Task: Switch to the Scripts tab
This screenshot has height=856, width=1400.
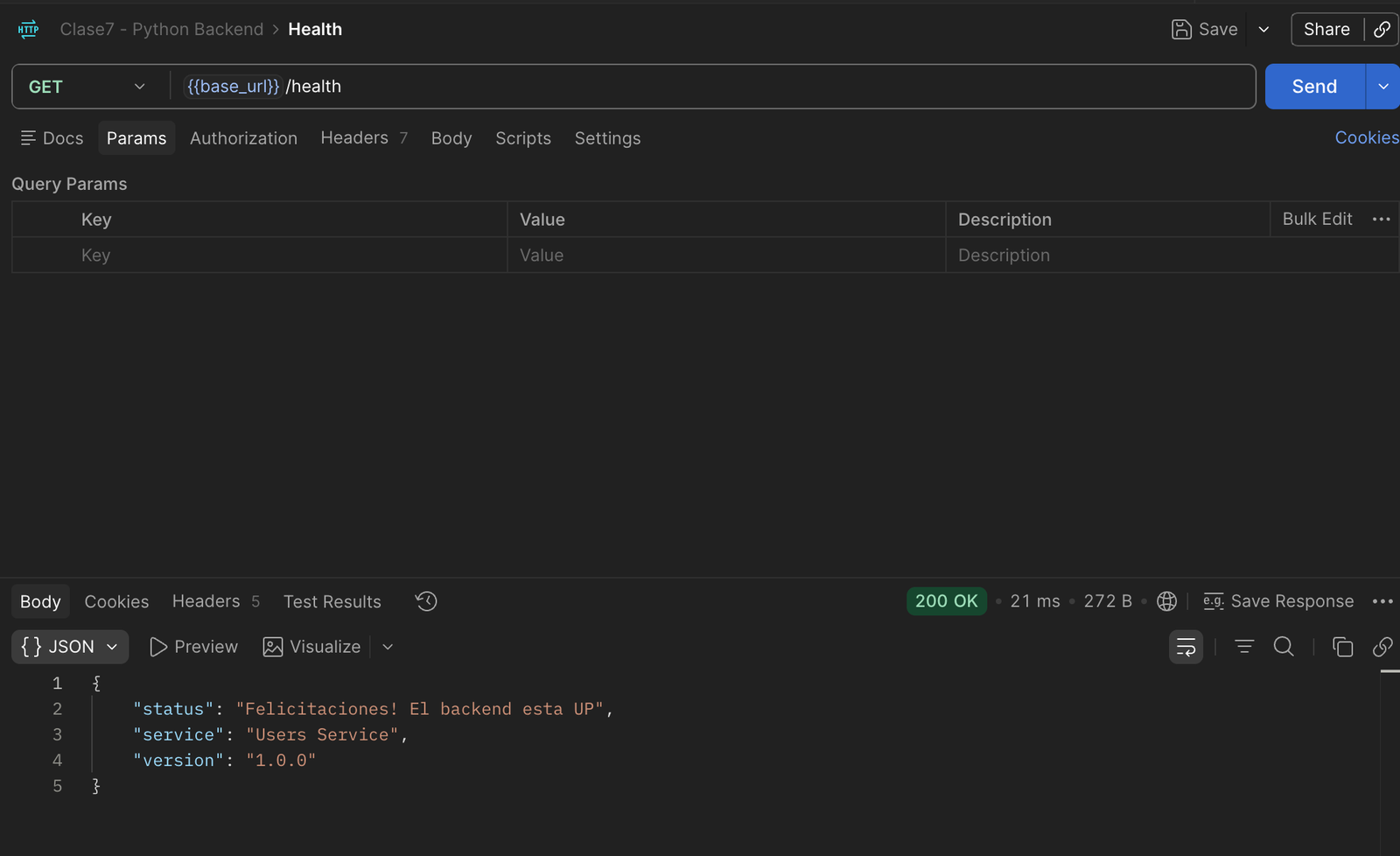Action: click(523, 138)
